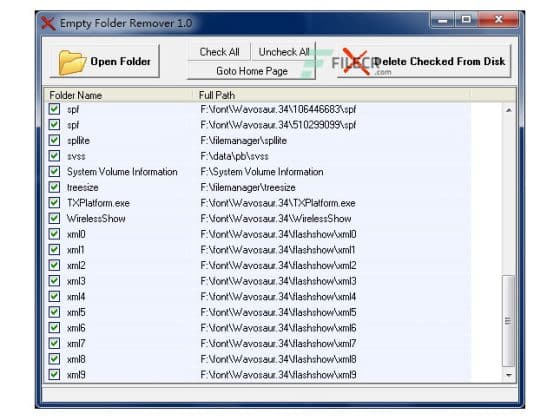Click path ending in flashshow\xml5
Screen dimensions: 560x420
278,312
